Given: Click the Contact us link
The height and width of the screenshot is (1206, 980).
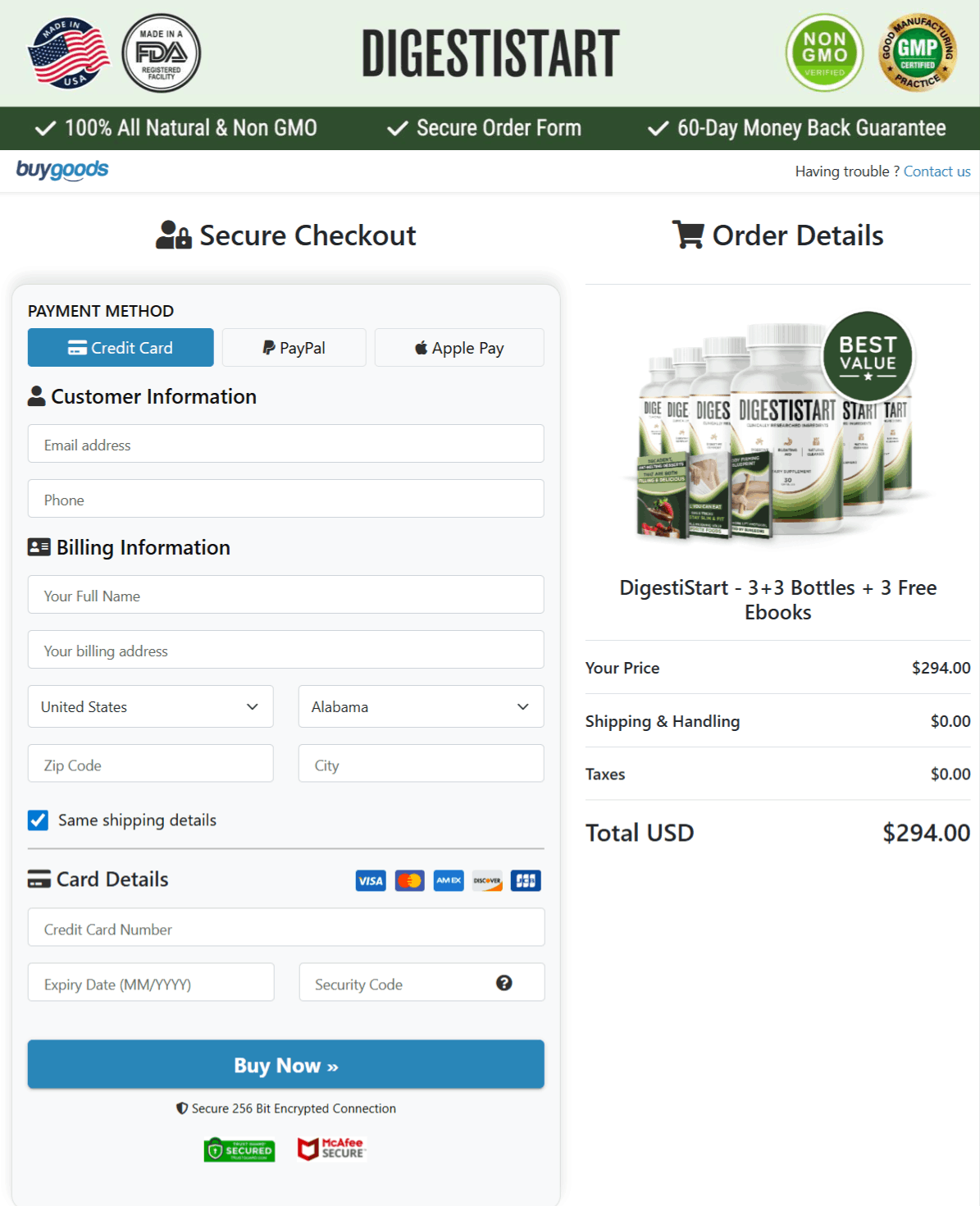Looking at the screenshot, I should point(937,171).
